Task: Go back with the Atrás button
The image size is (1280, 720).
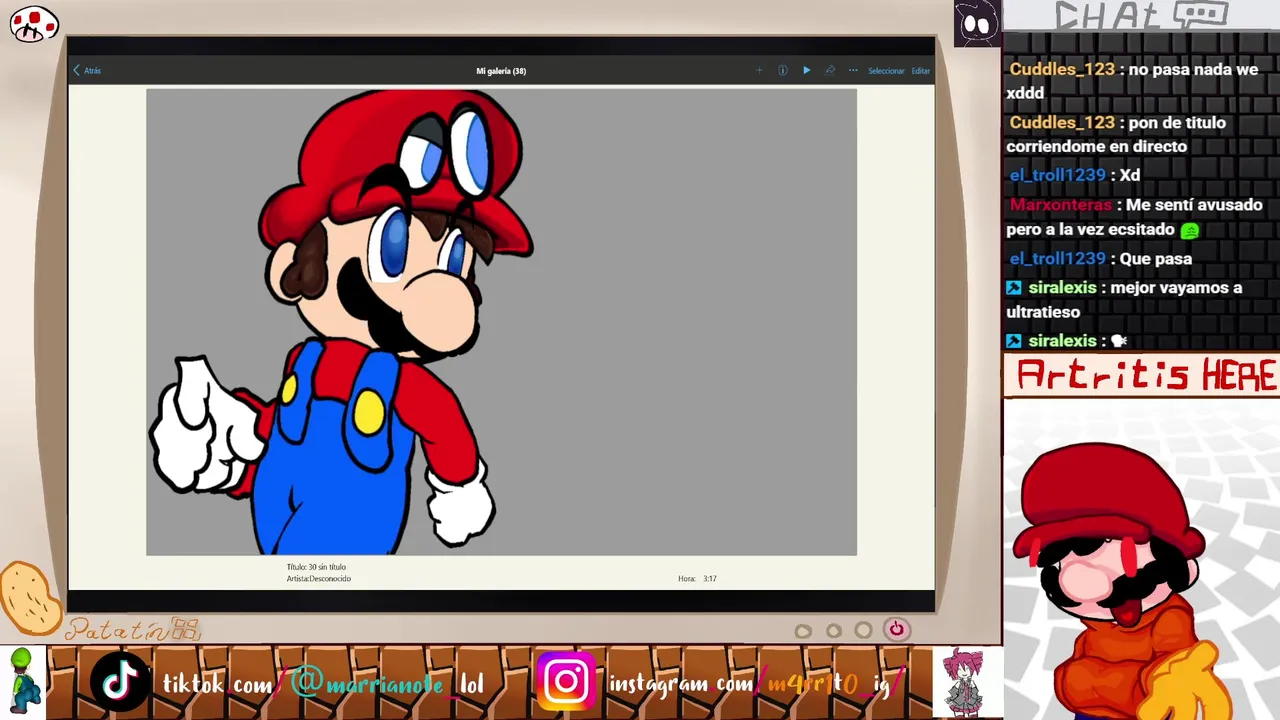Action: coord(87,71)
